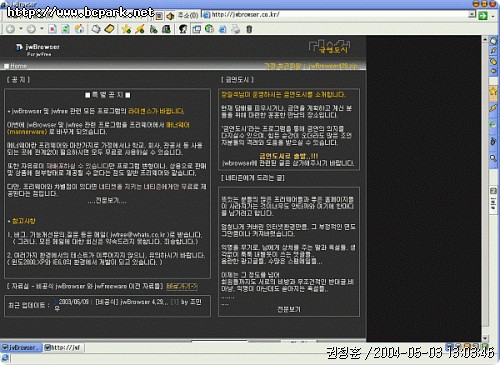Open the jwBrowser429.zip latest file link
Screen dimensions: 500x365
310,66
